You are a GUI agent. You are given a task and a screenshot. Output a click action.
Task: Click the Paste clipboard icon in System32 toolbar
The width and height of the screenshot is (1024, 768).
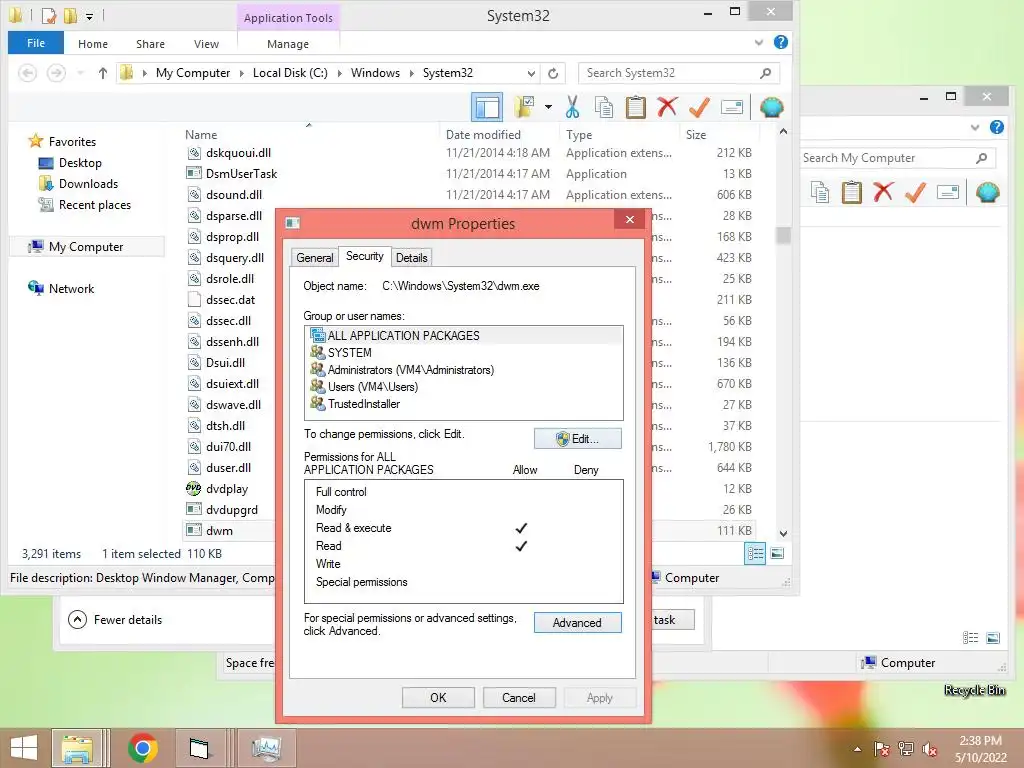tap(635, 107)
